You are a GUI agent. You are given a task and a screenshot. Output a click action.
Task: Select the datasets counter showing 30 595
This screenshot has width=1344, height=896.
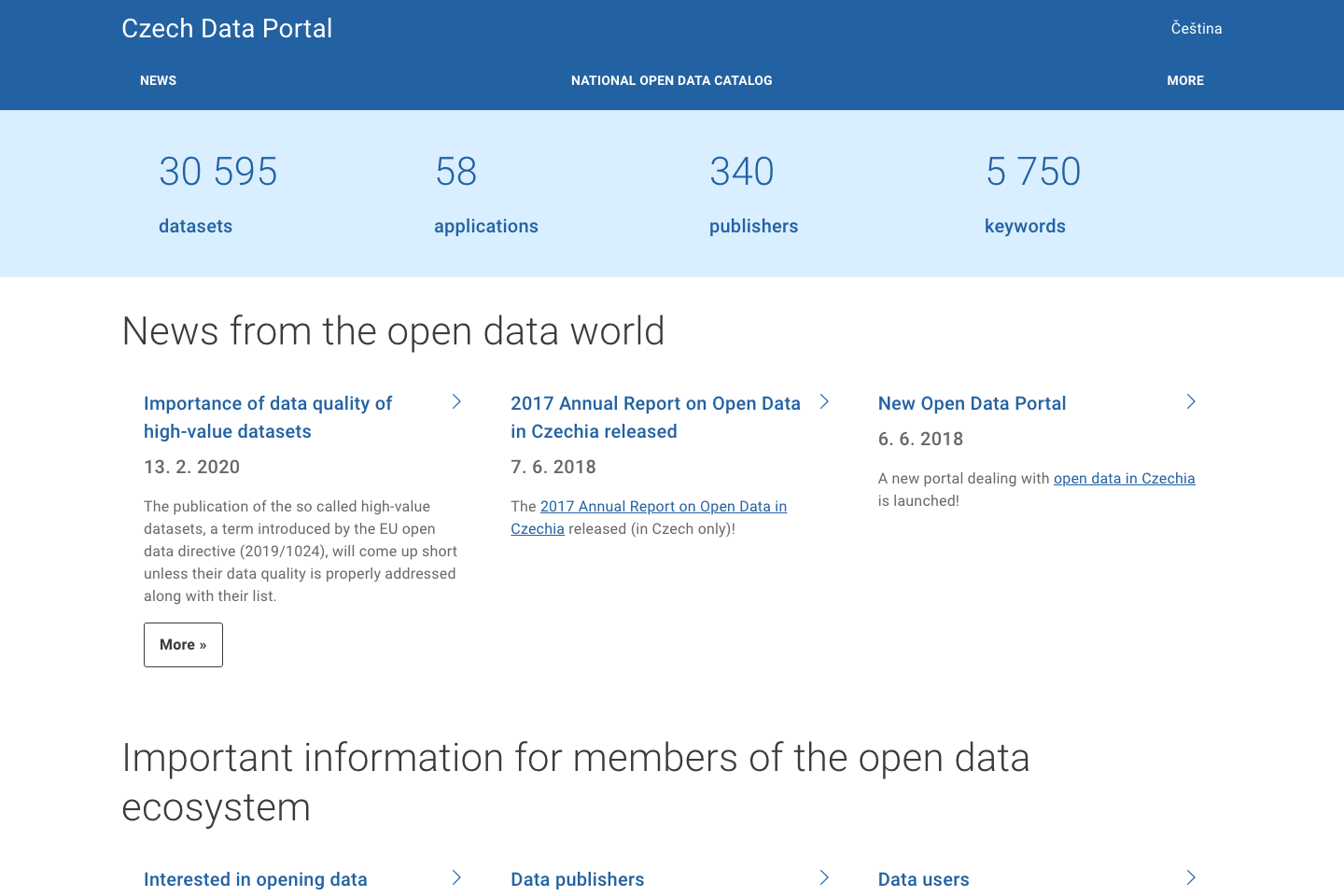[x=218, y=173]
